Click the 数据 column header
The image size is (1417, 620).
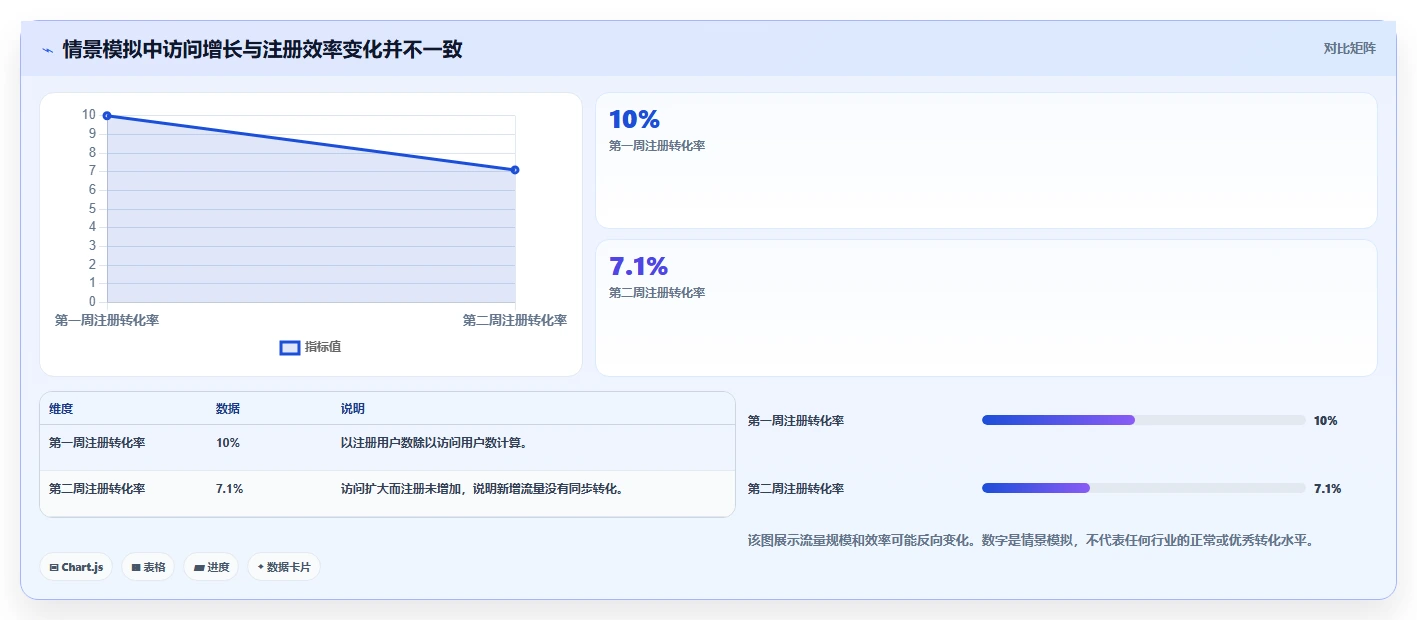tap(228, 409)
